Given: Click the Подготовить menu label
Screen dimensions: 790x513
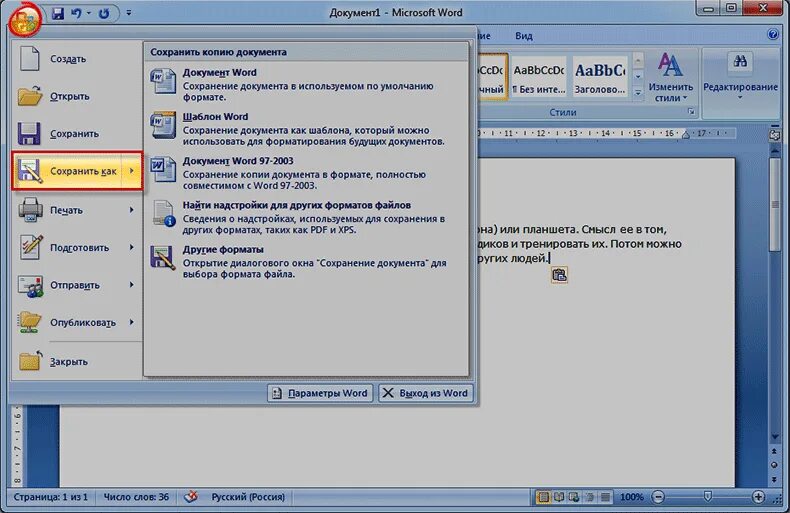Looking at the screenshot, I should 79,247.
